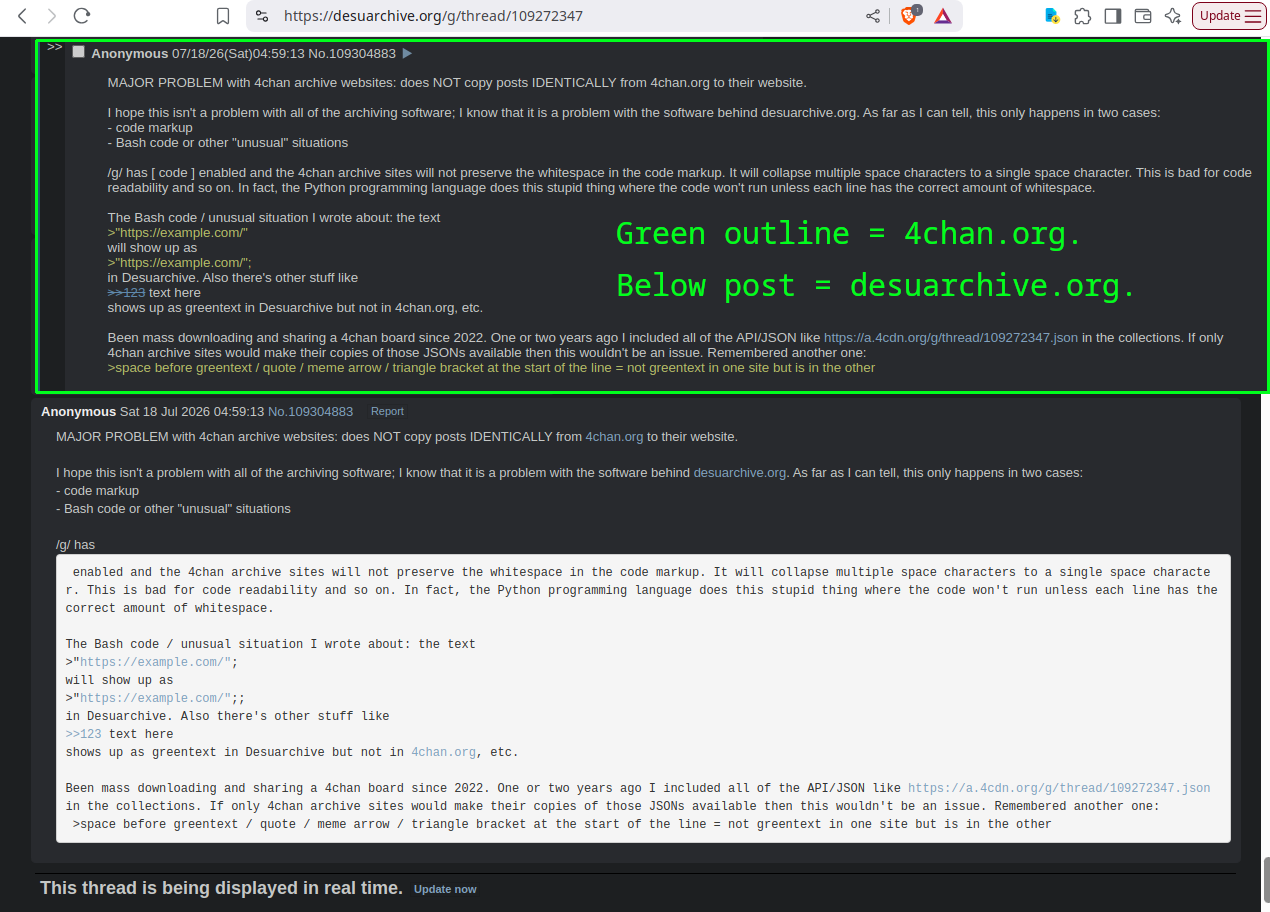Image resolution: width=1270 pixels, height=912 pixels.
Task: Click the >> marker left of the 4chan post
Action: [x=54, y=47]
